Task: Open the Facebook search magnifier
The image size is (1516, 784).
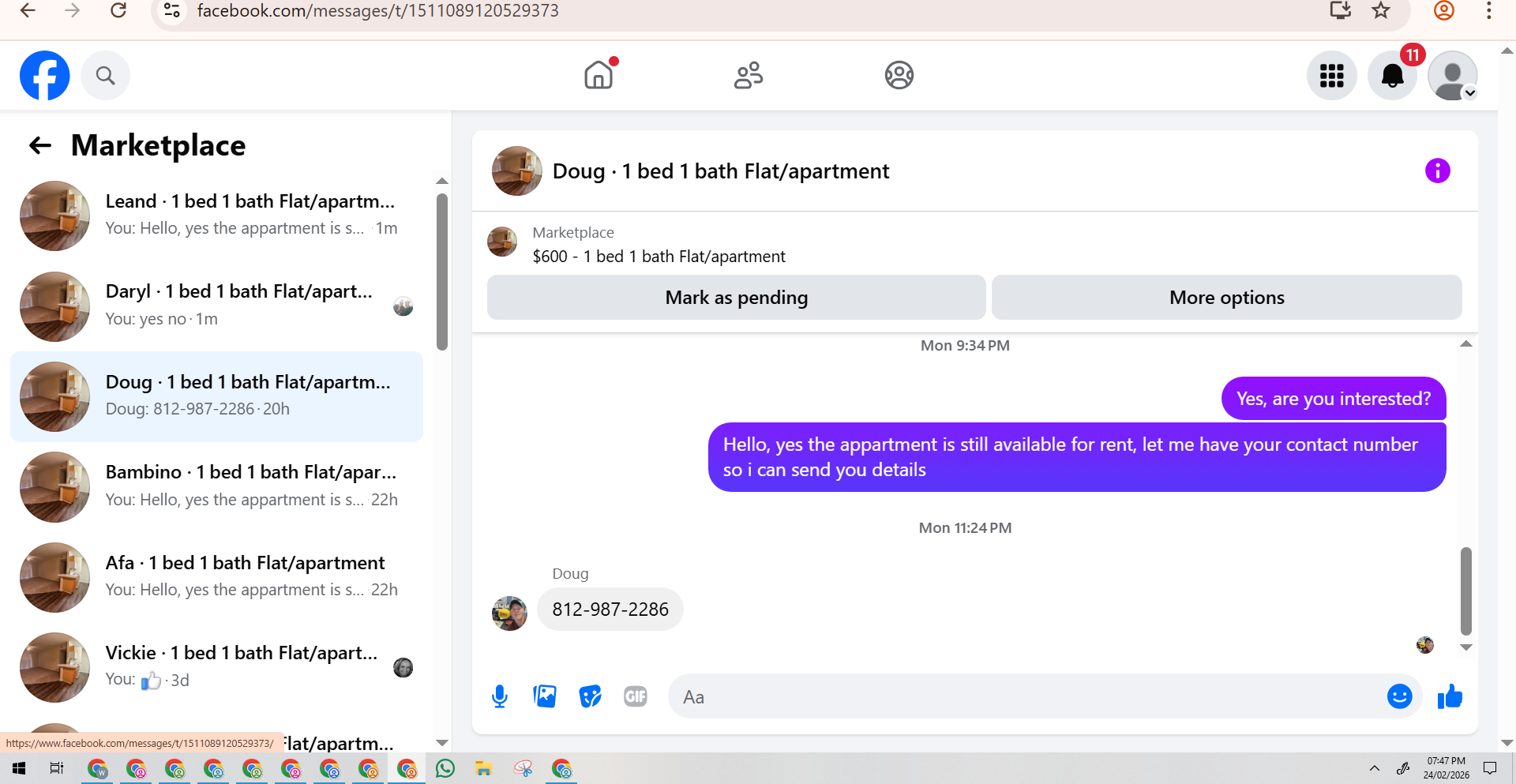Action: click(x=105, y=76)
